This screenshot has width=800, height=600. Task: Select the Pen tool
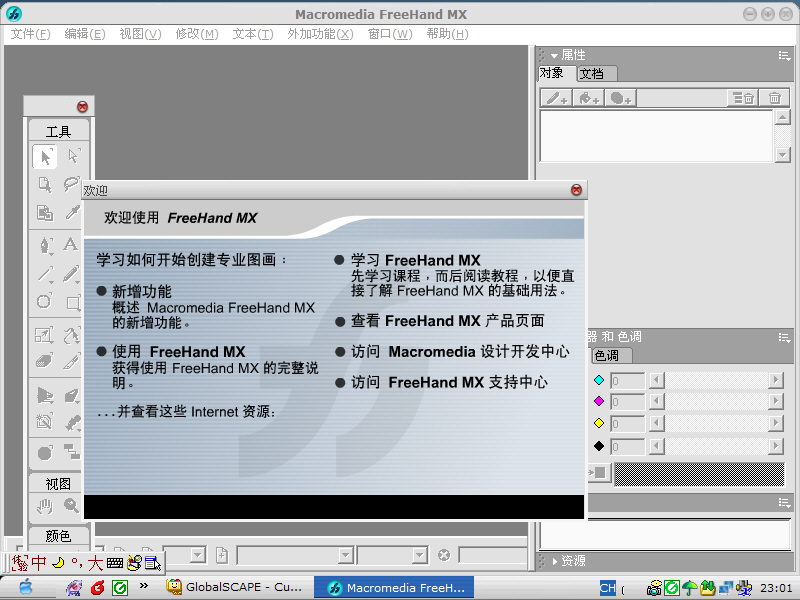(x=45, y=245)
